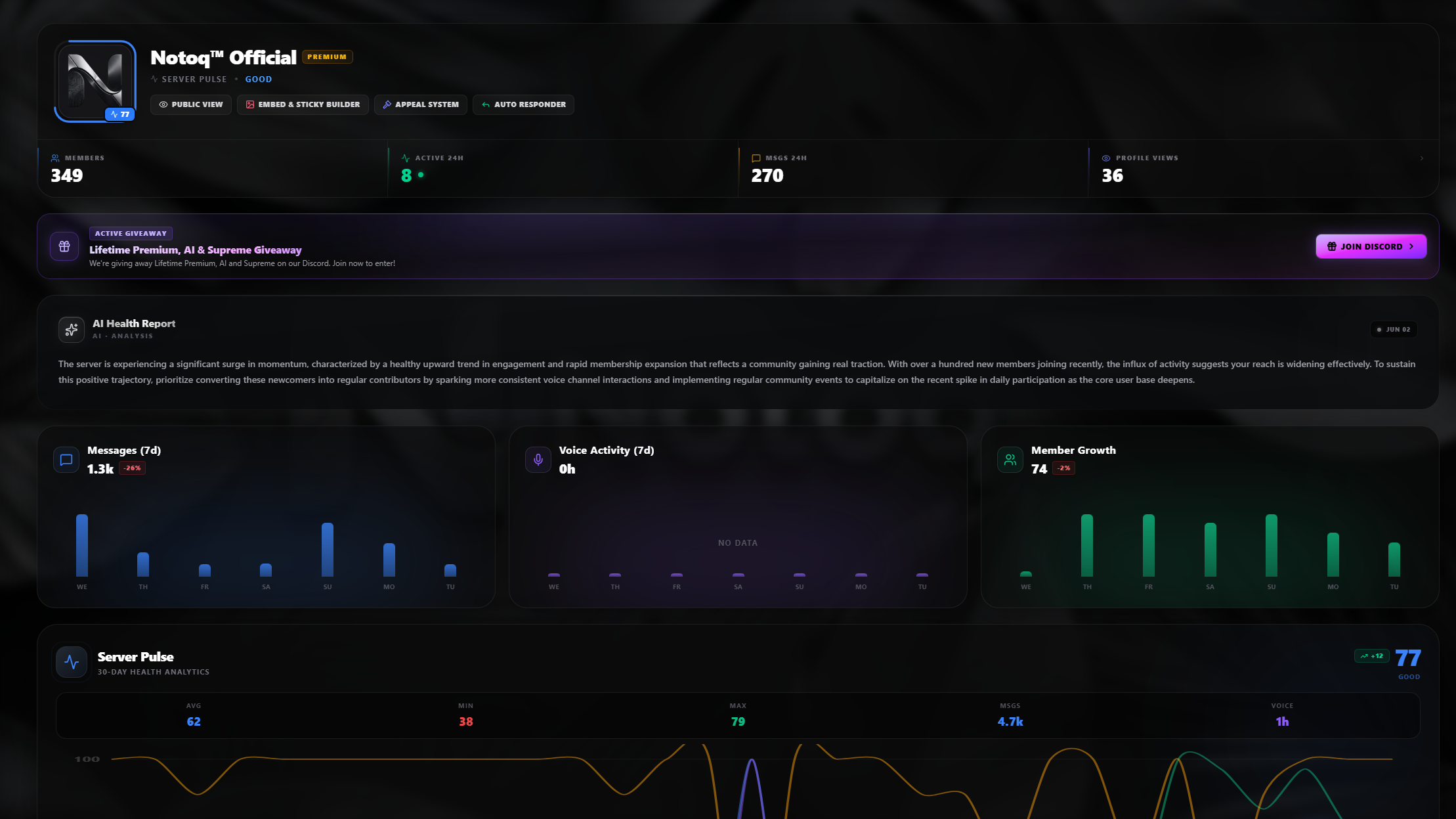Click the SU bar in Messages chart
This screenshot has height=819, width=1456.
pyautogui.click(x=328, y=550)
